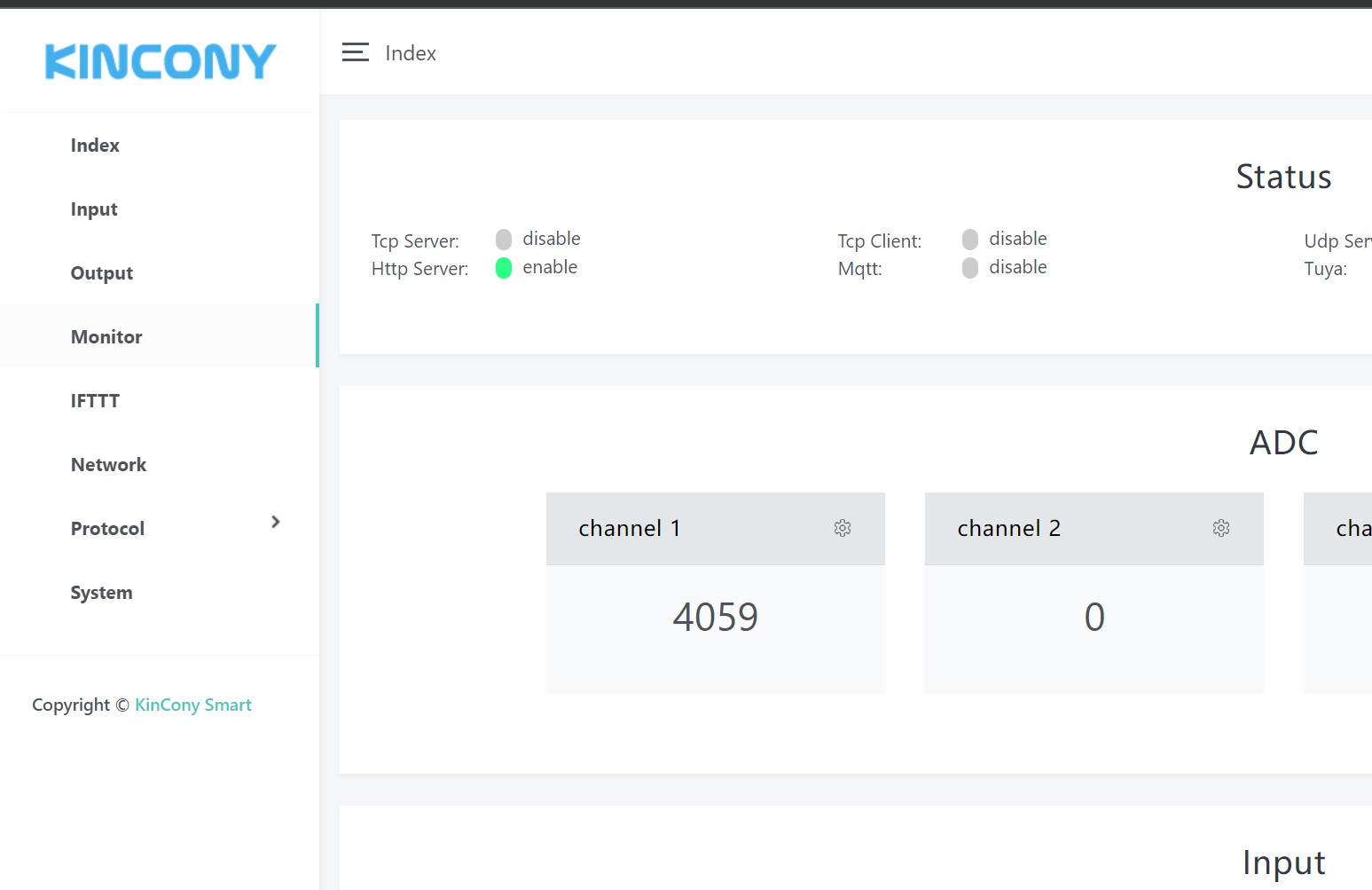Select the System sidebar item

coord(101,593)
